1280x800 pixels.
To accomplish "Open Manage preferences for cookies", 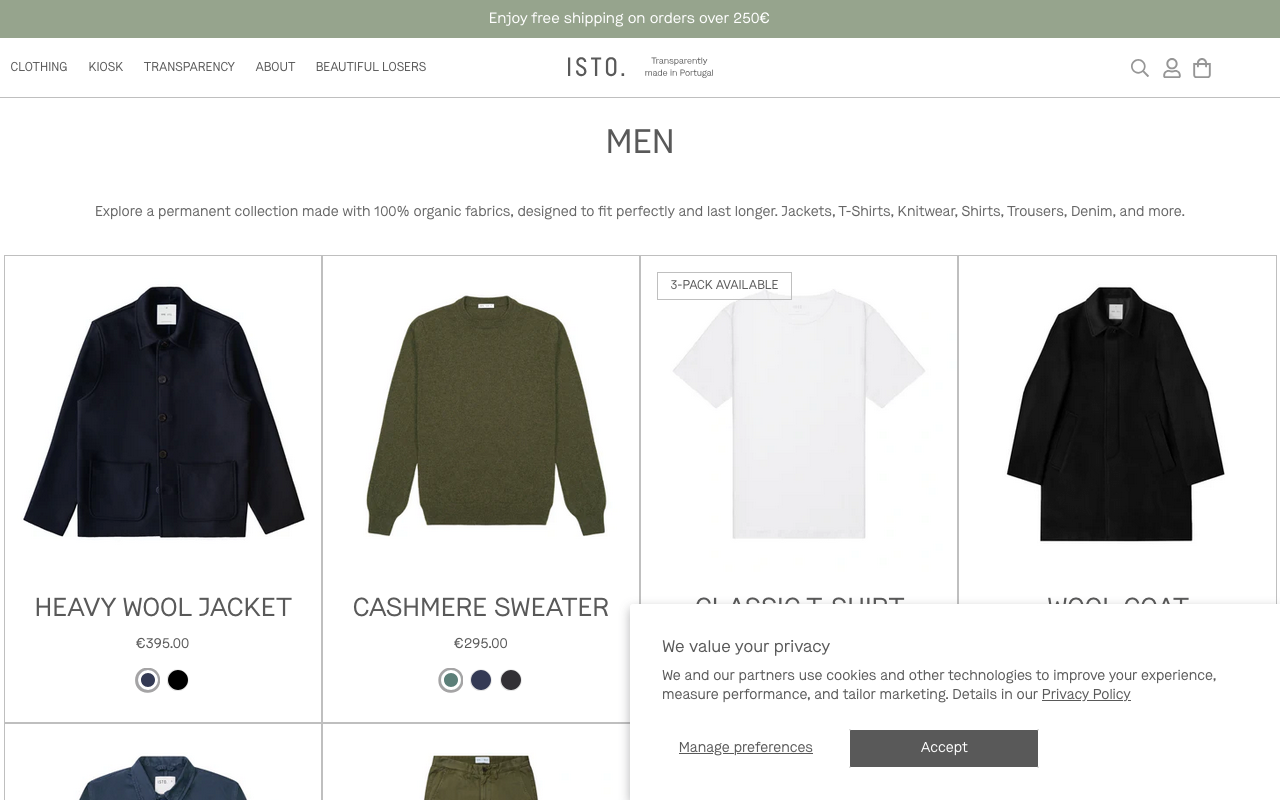I will coord(745,748).
